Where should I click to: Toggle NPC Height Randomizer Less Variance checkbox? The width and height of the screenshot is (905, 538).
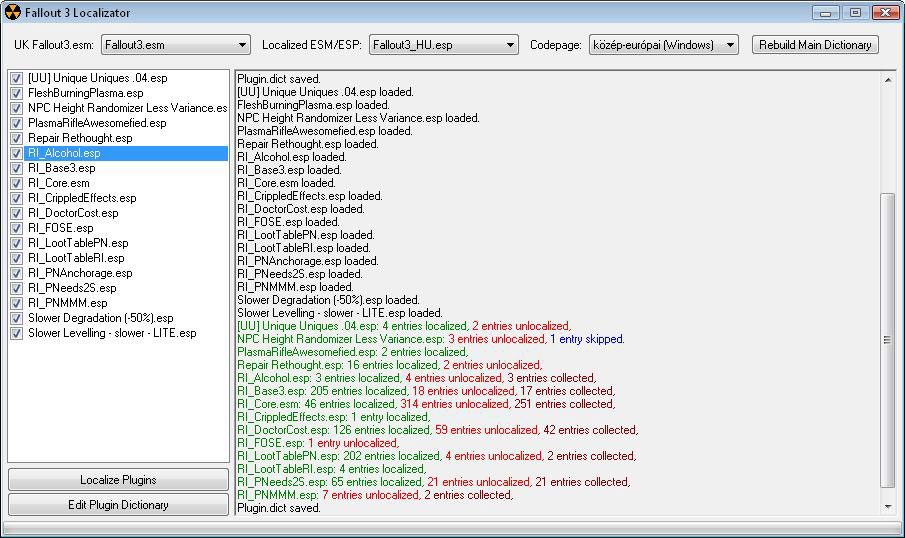17,108
